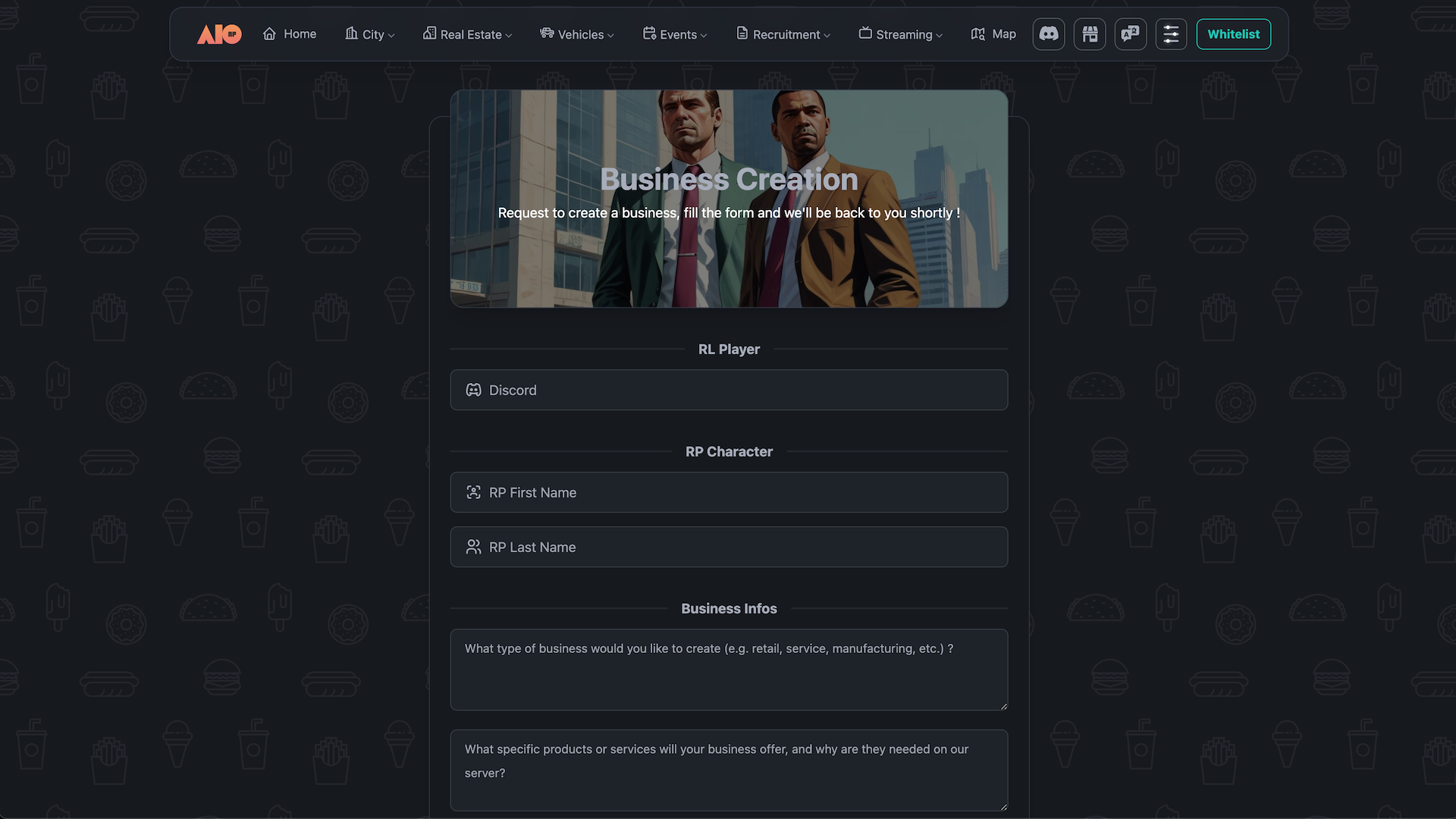The image size is (1456, 819).
Task: Focus the RP First Name field
Action: tap(728, 492)
